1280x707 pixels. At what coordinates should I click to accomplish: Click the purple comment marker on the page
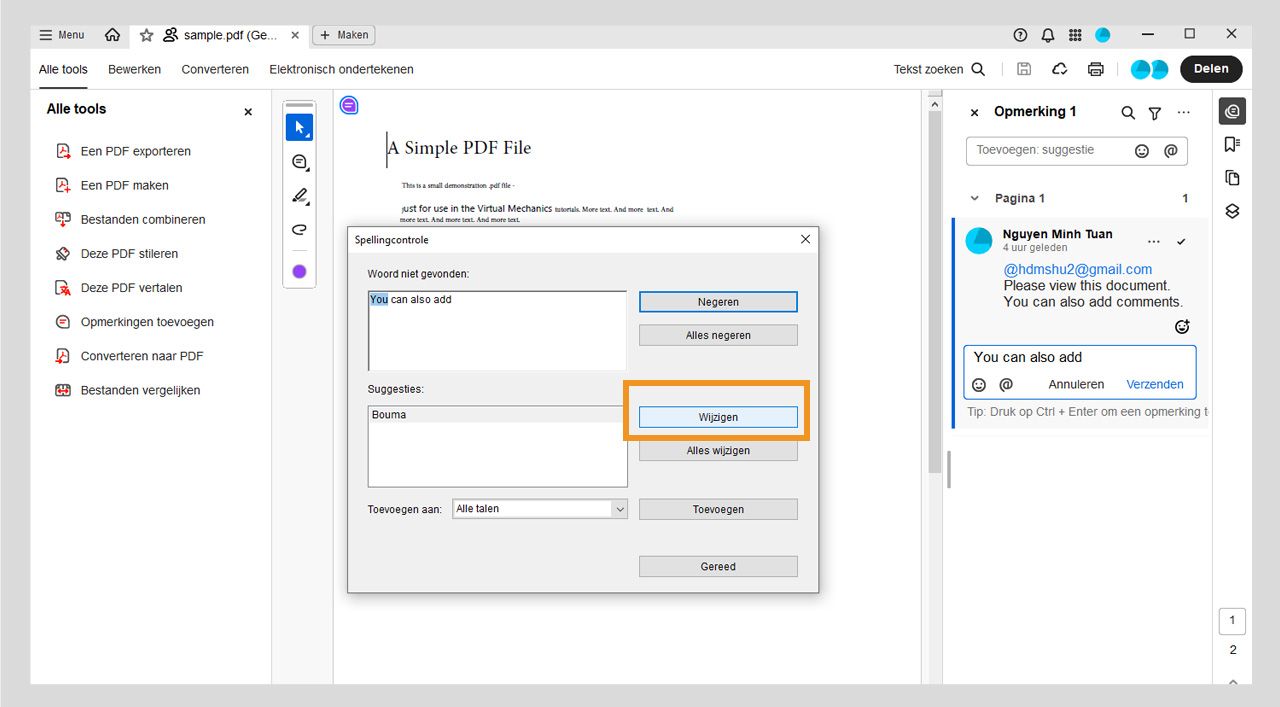[349, 105]
